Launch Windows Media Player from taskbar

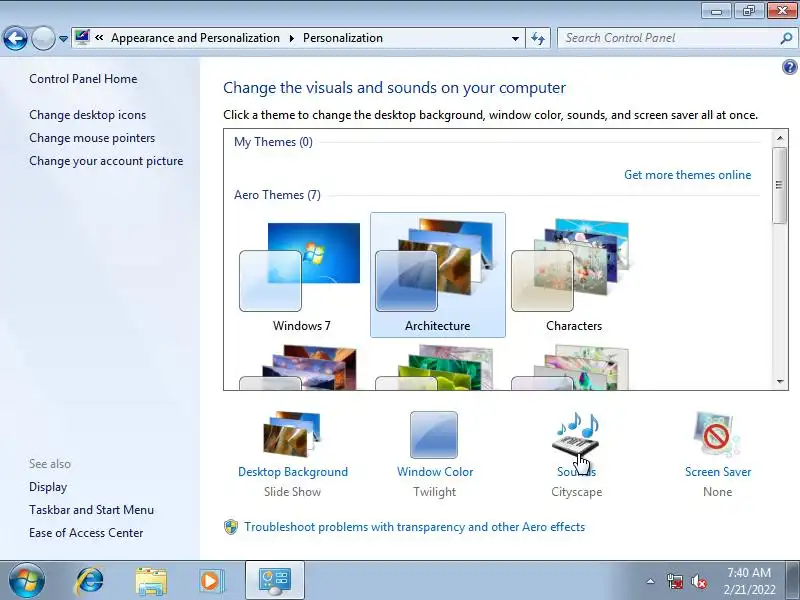pos(211,581)
